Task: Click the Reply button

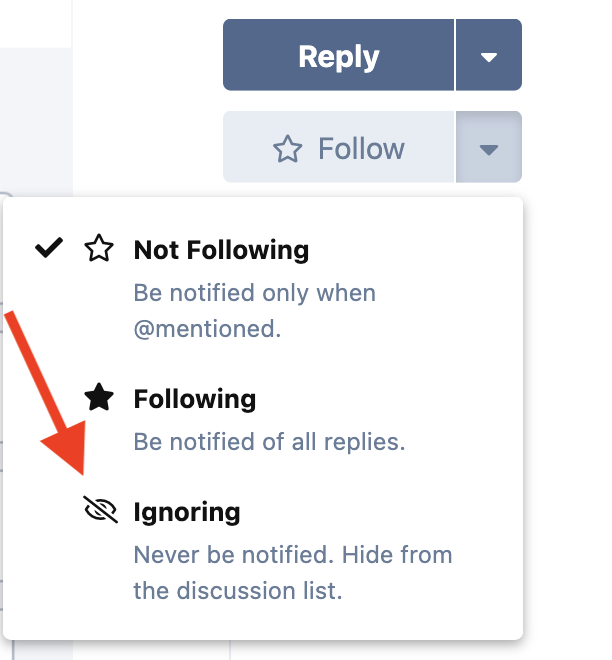Action: [339, 55]
